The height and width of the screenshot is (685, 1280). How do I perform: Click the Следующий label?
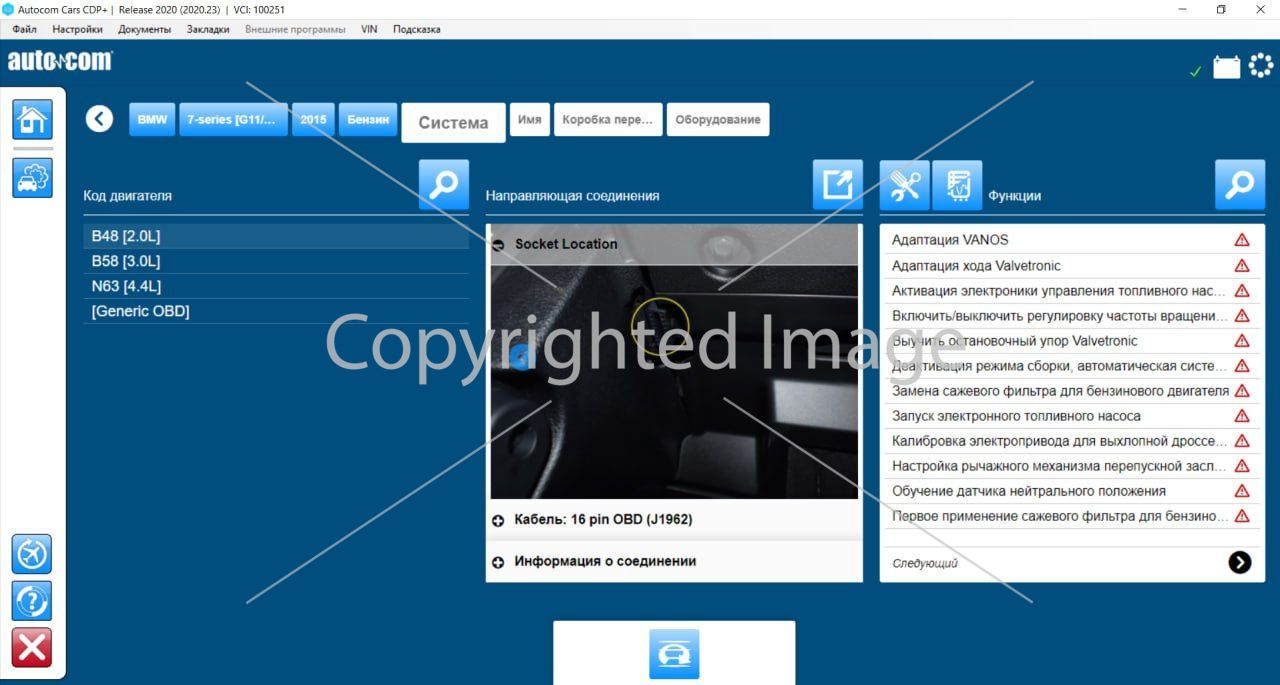(x=925, y=563)
